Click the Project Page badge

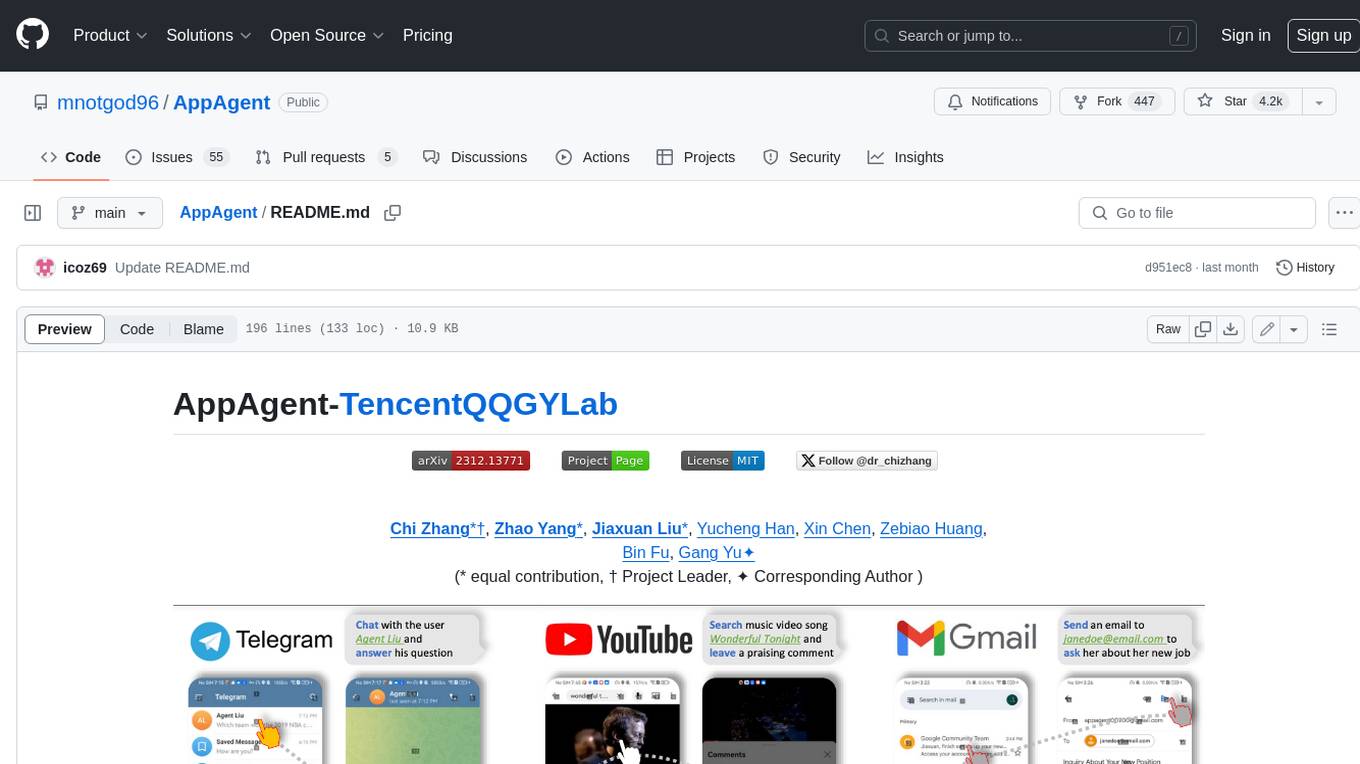click(606, 460)
